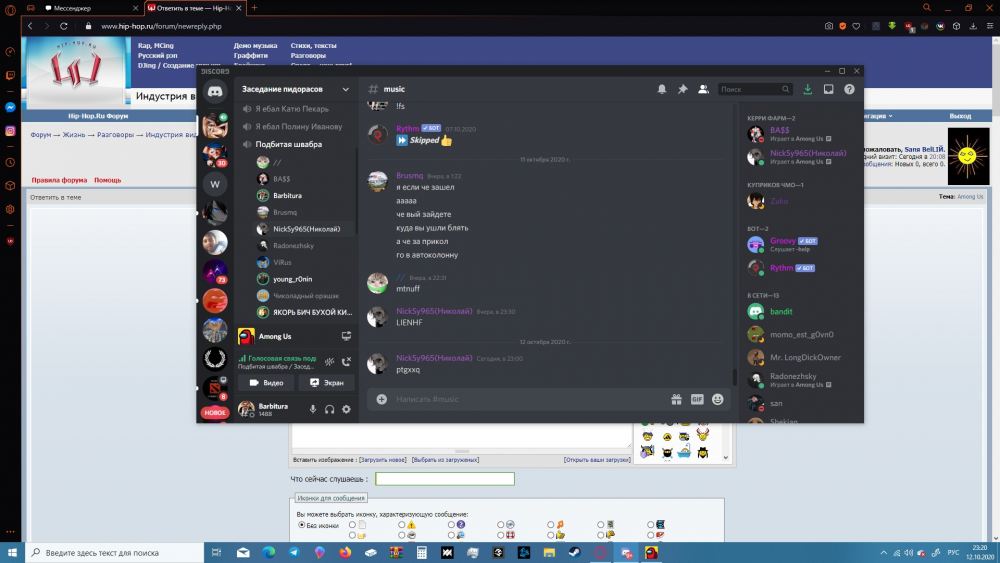Click the gift icon in message bar
This screenshot has width=1000, height=563.
coord(676,399)
